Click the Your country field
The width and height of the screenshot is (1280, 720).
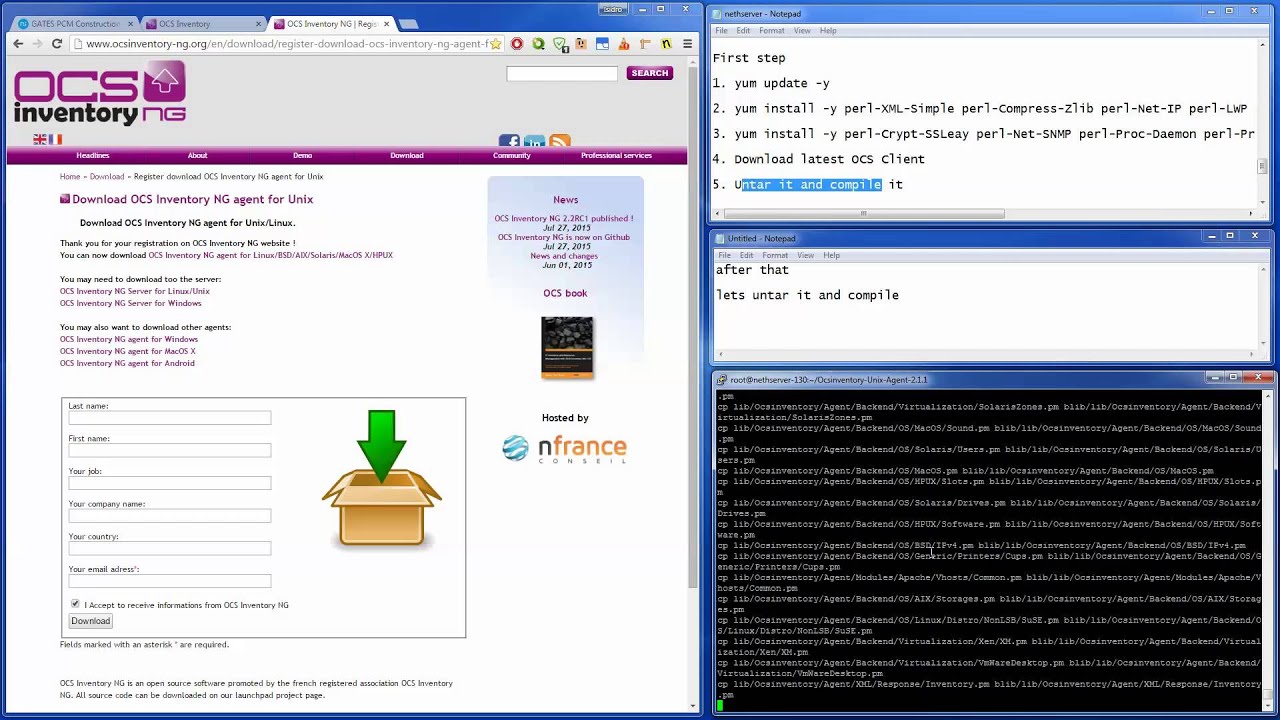click(170, 549)
